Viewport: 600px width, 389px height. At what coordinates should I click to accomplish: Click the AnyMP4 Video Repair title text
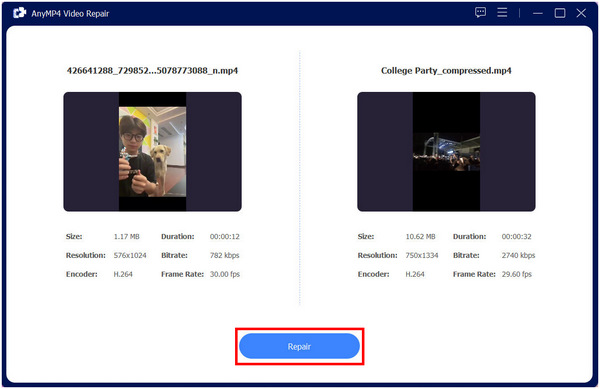[70, 13]
